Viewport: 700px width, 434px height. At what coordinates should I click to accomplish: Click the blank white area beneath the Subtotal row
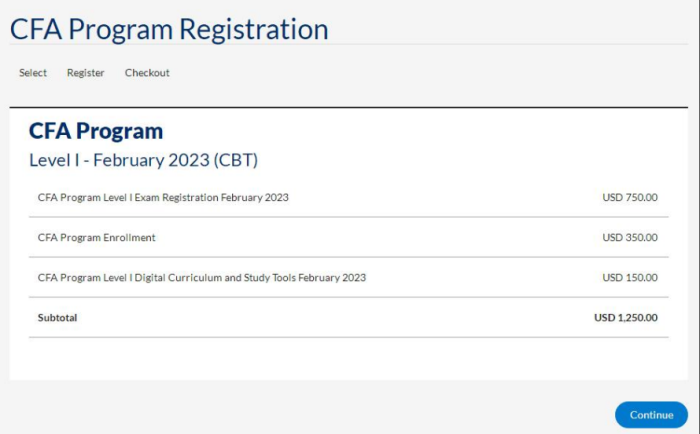(349, 358)
